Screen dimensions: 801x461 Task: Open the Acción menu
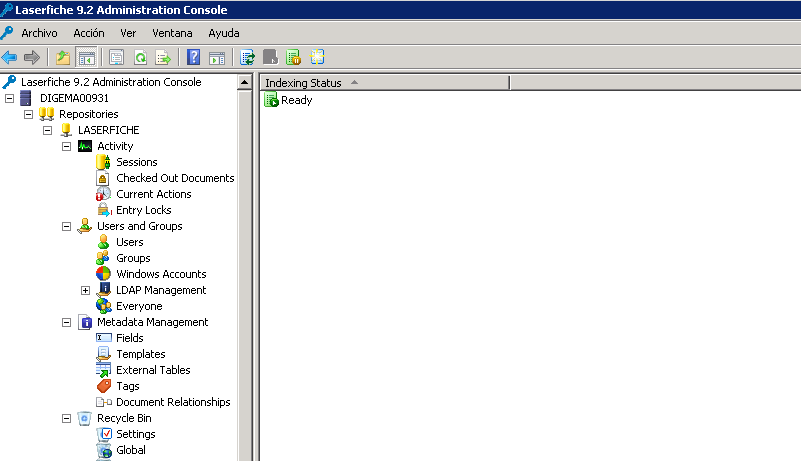pyautogui.click(x=89, y=33)
